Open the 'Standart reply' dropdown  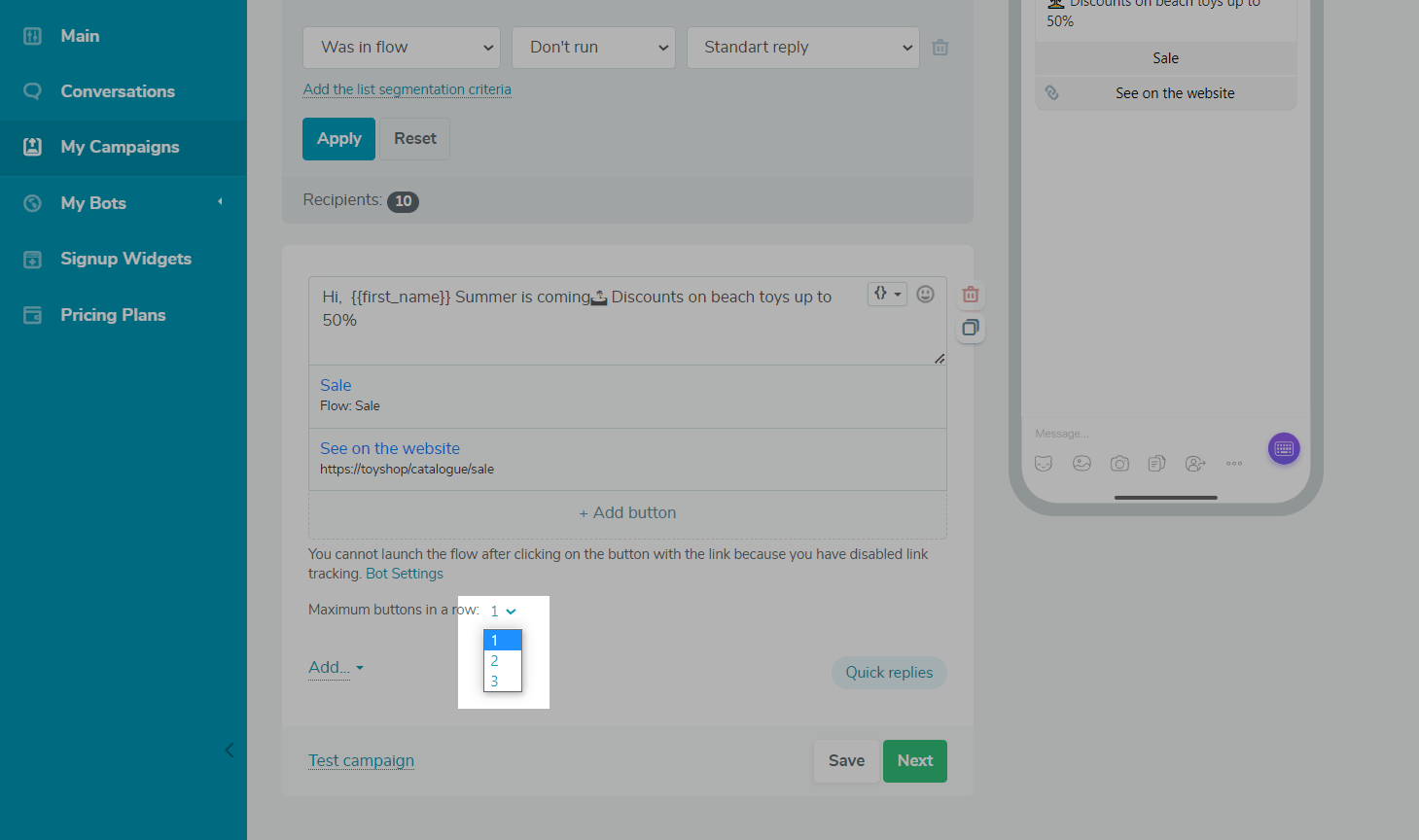coord(803,48)
